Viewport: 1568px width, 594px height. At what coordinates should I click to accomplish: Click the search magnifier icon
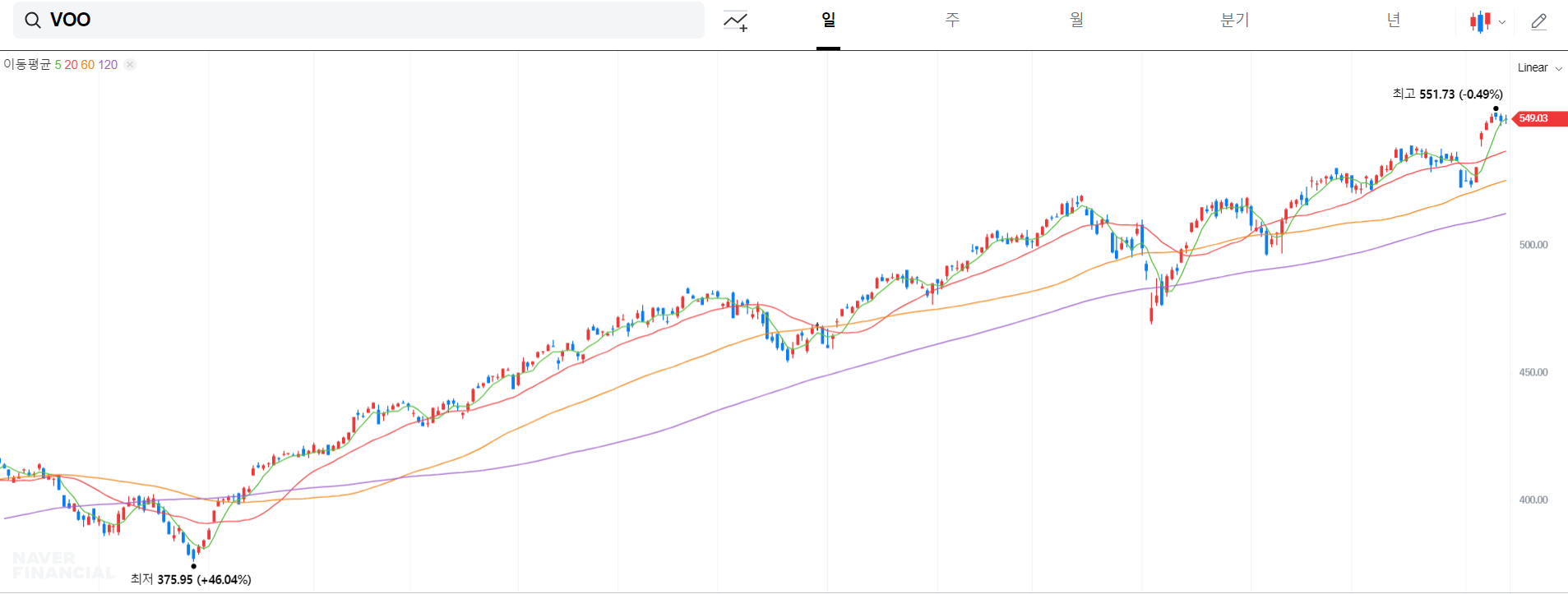(x=33, y=21)
